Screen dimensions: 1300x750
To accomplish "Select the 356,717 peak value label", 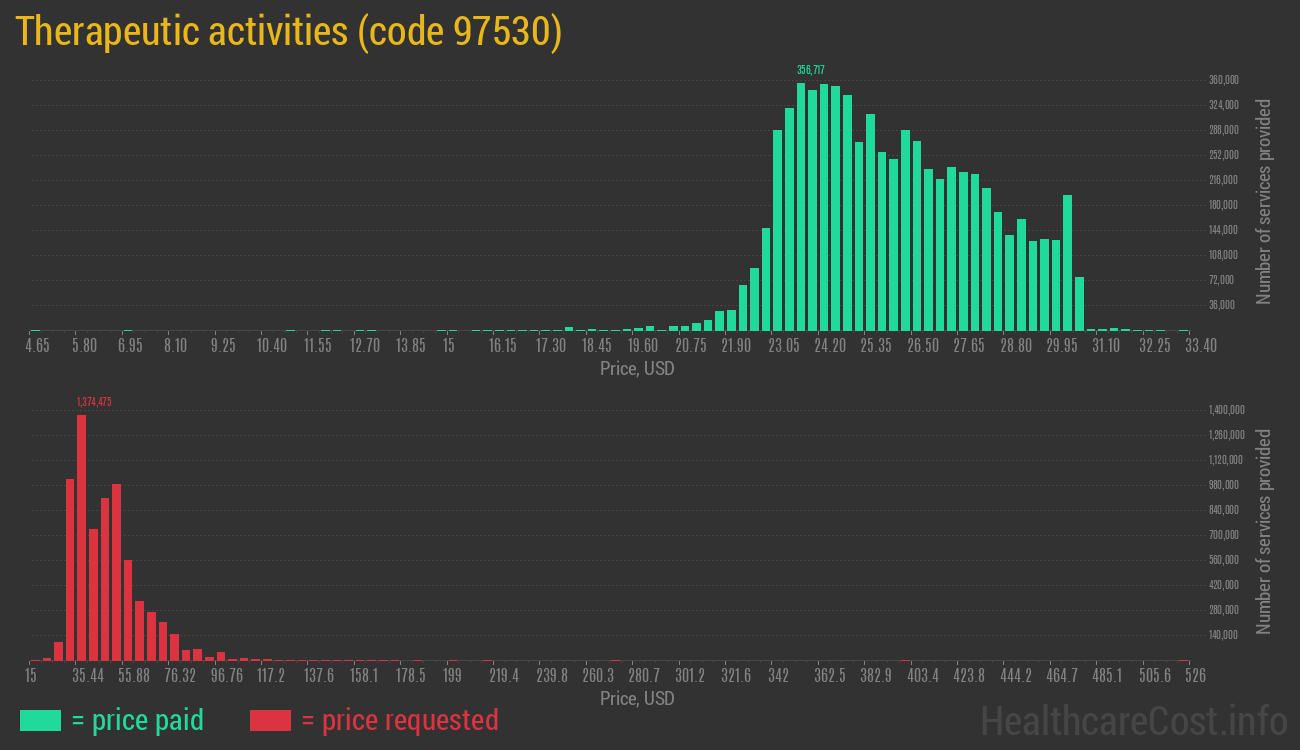I will (x=810, y=70).
